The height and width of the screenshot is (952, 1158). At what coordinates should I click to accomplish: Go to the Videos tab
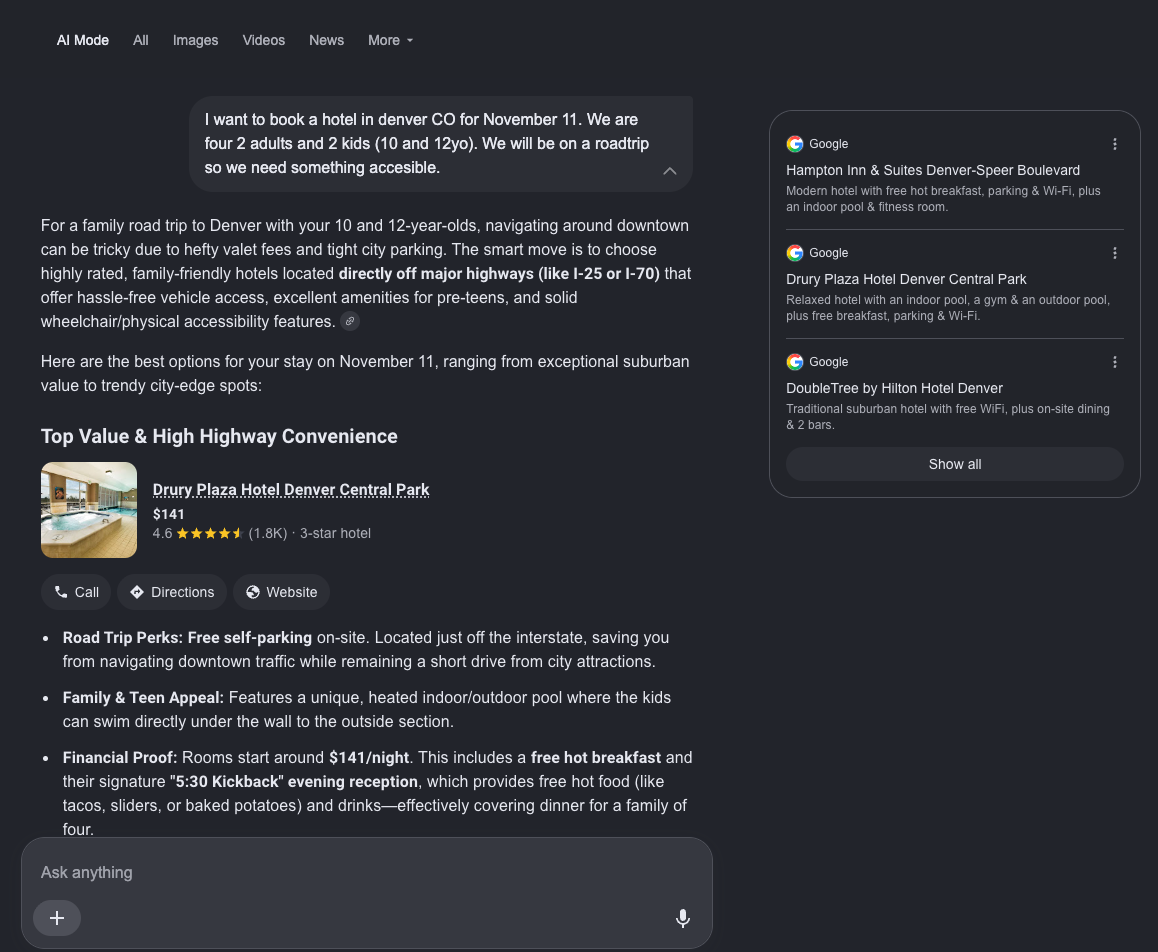(x=264, y=41)
